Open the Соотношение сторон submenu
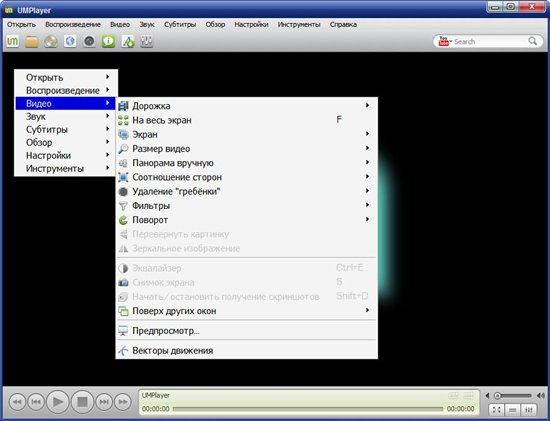550x421 pixels. [x=247, y=177]
